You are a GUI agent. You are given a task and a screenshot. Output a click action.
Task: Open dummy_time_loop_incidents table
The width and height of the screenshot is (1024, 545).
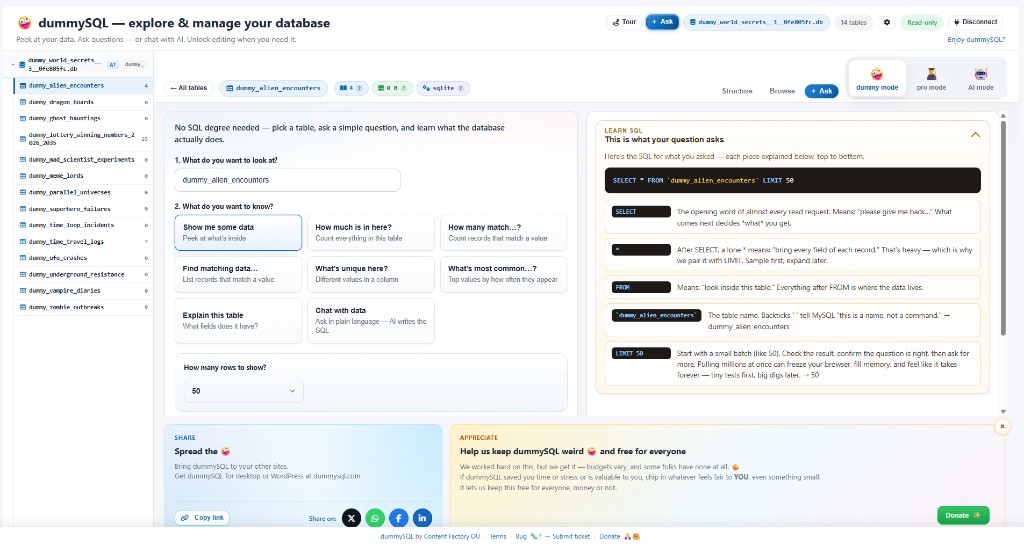(83, 225)
